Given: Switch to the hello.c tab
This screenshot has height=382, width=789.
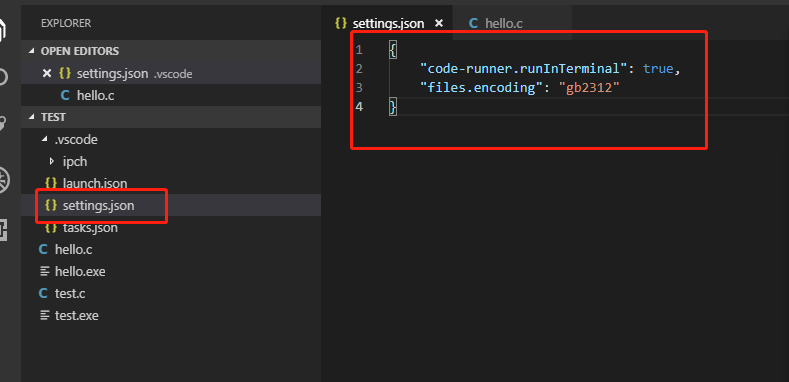Looking at the screenshot, I should (512, 23).
